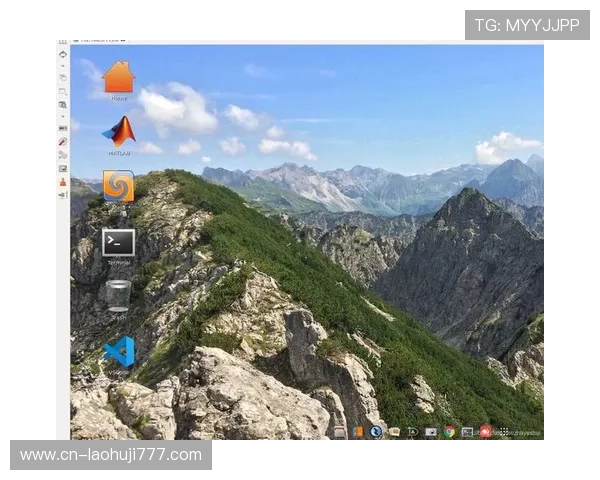The width and height of the screenshot is (600, 480).
Task: Click the Chrome icon in the taskbar
Action: (x=449, y=432)
